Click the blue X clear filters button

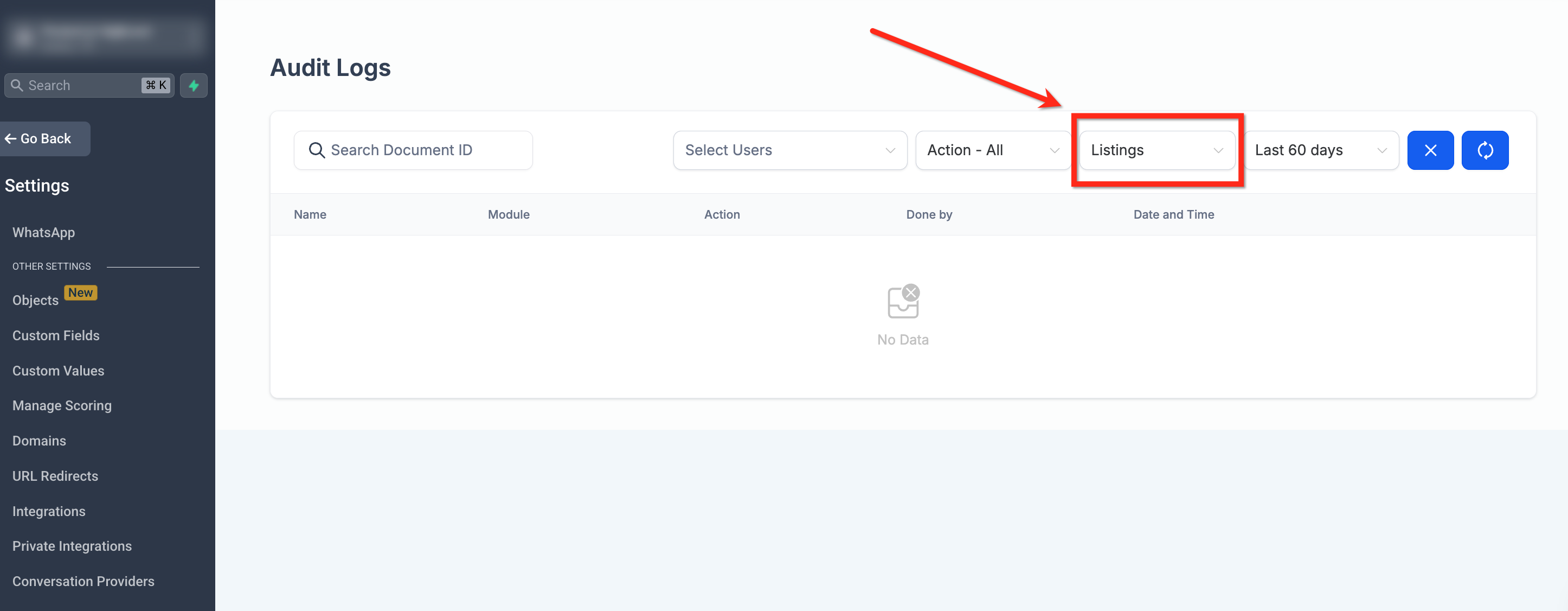(x=1430, y=150)
